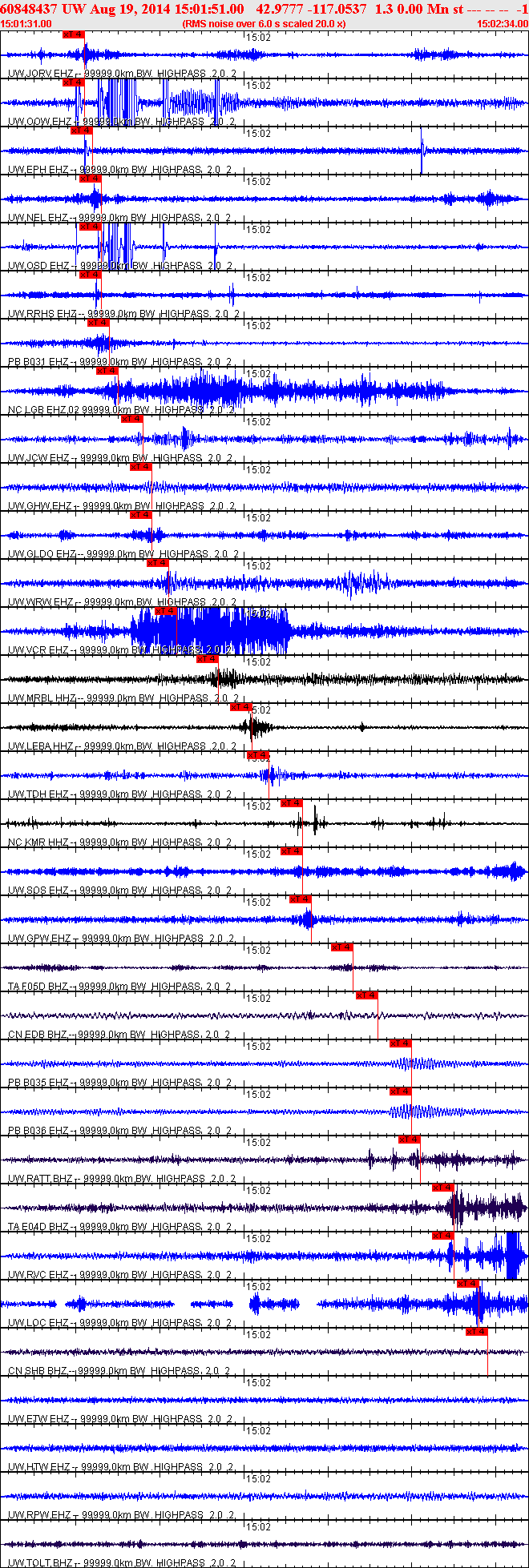Select the PB.B031 EHZ station label
The height and width of the screenshot is (1568, 529).
[38, 362]
